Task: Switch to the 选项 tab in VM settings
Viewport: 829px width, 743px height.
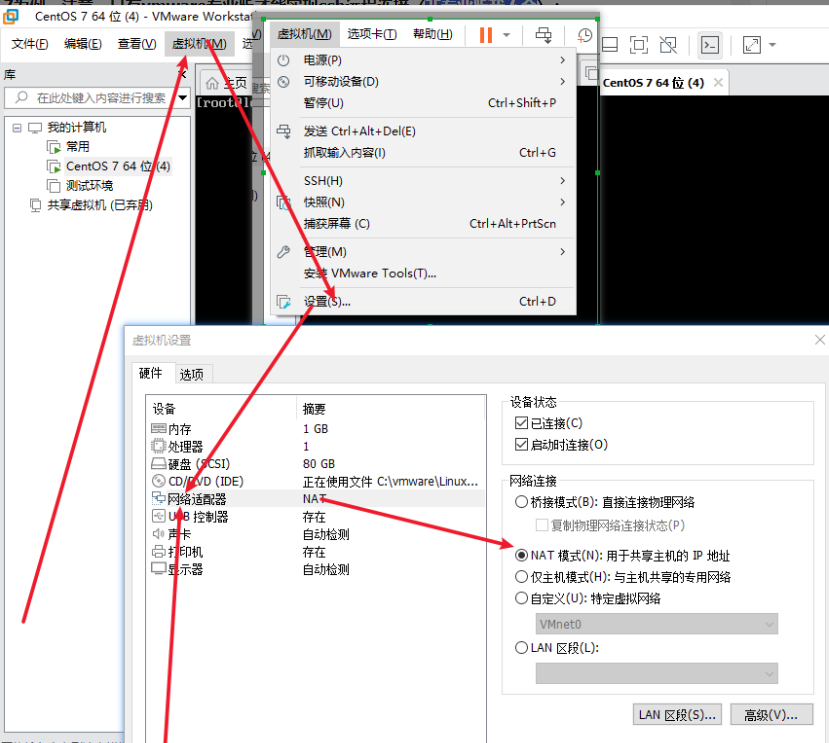Action: pos(191,374)
